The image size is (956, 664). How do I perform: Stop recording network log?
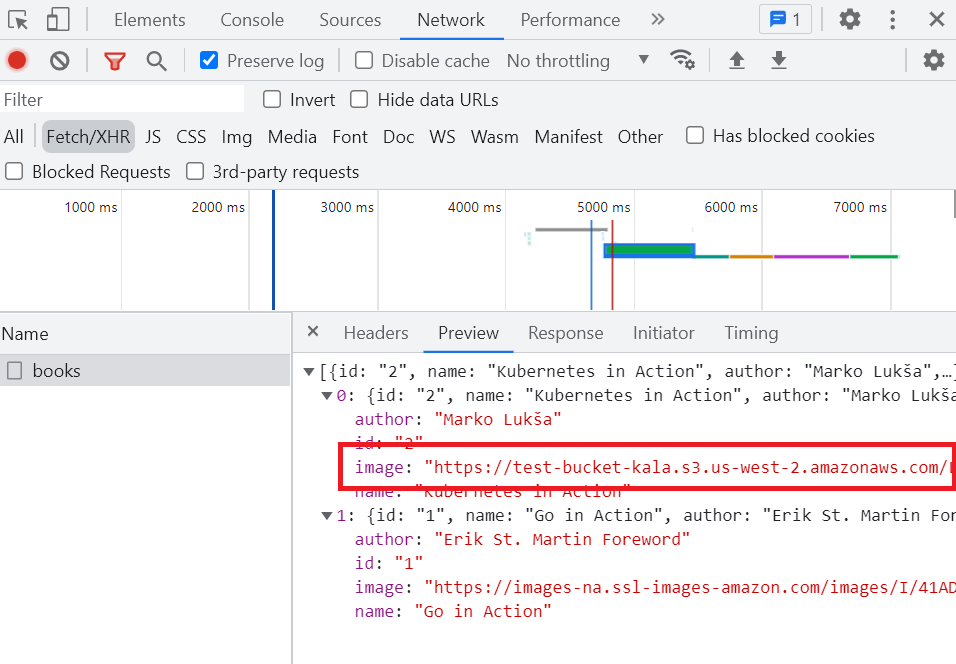17,61
